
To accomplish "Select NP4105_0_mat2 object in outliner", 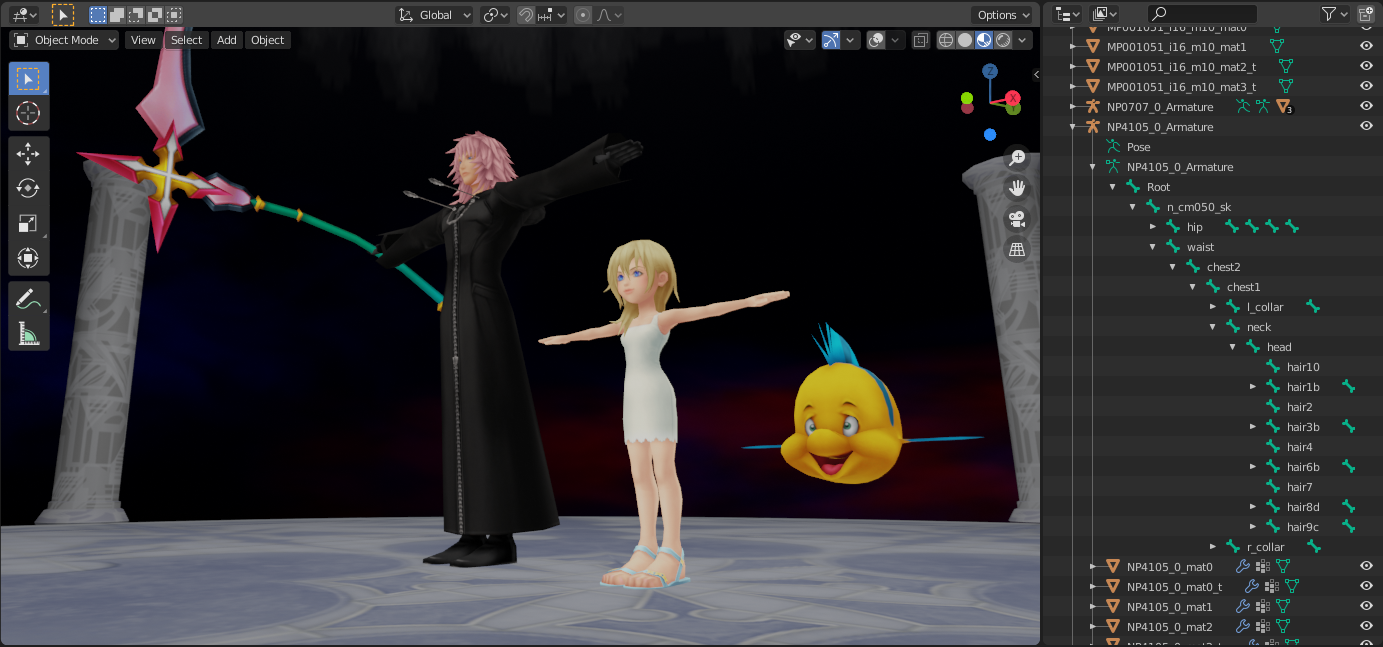I will (1169, 627).
